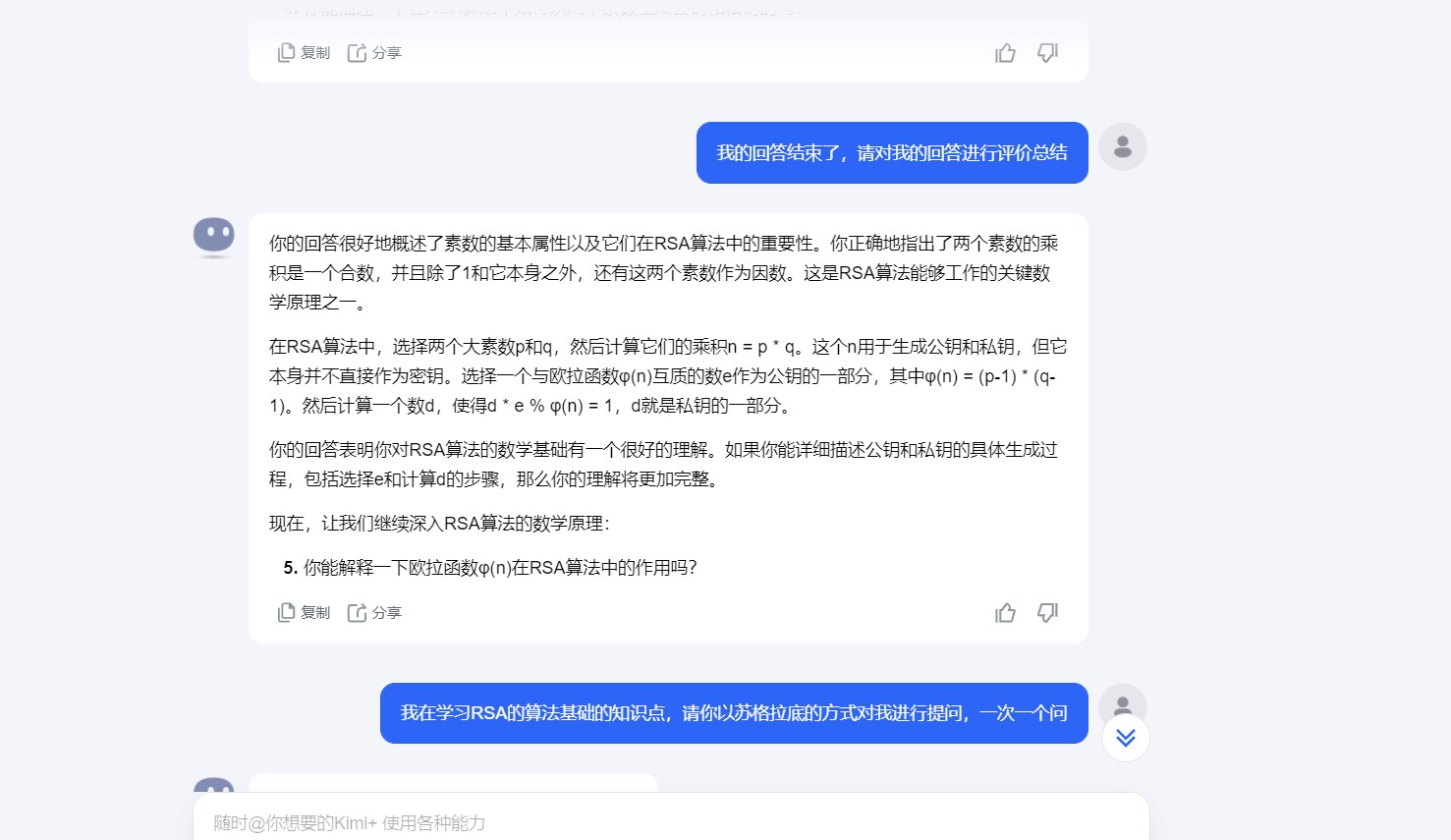Dislike the top AI response
The height and width of the screenshot is (840, 1451).
point(1047,53)
